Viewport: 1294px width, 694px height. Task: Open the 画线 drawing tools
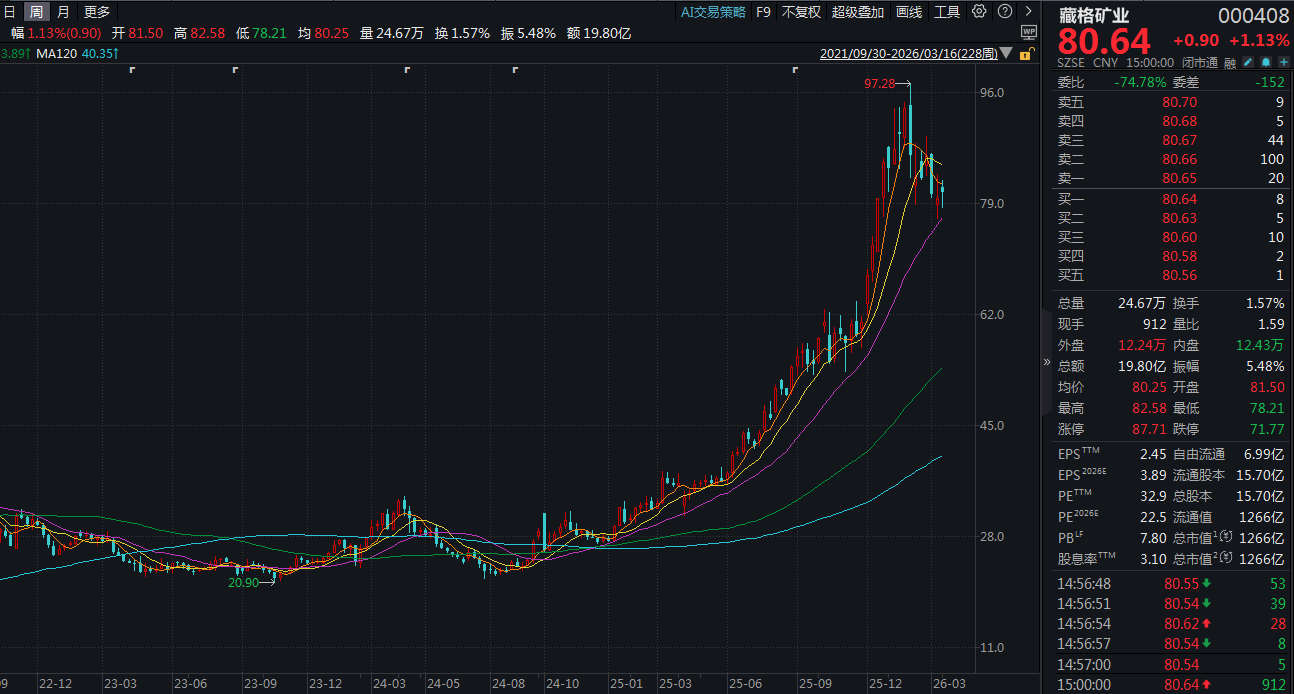[909, 12]
